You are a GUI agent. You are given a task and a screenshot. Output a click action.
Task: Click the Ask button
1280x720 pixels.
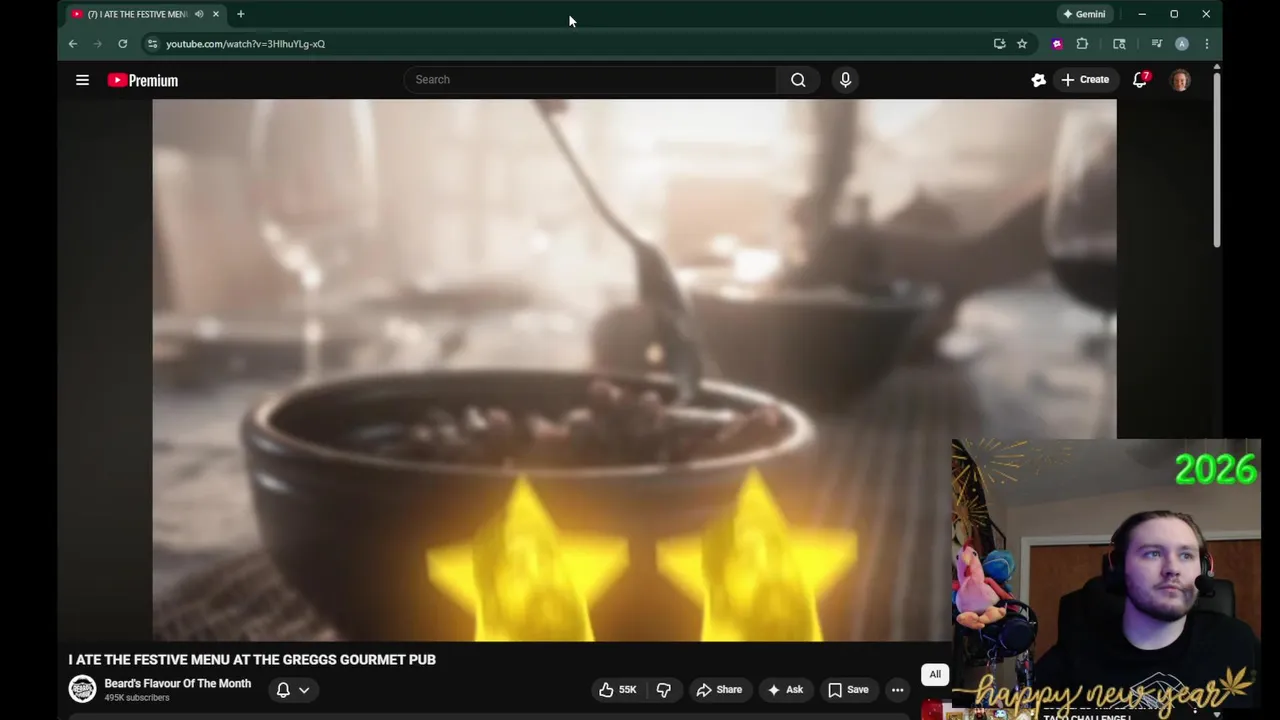[785, 690]
